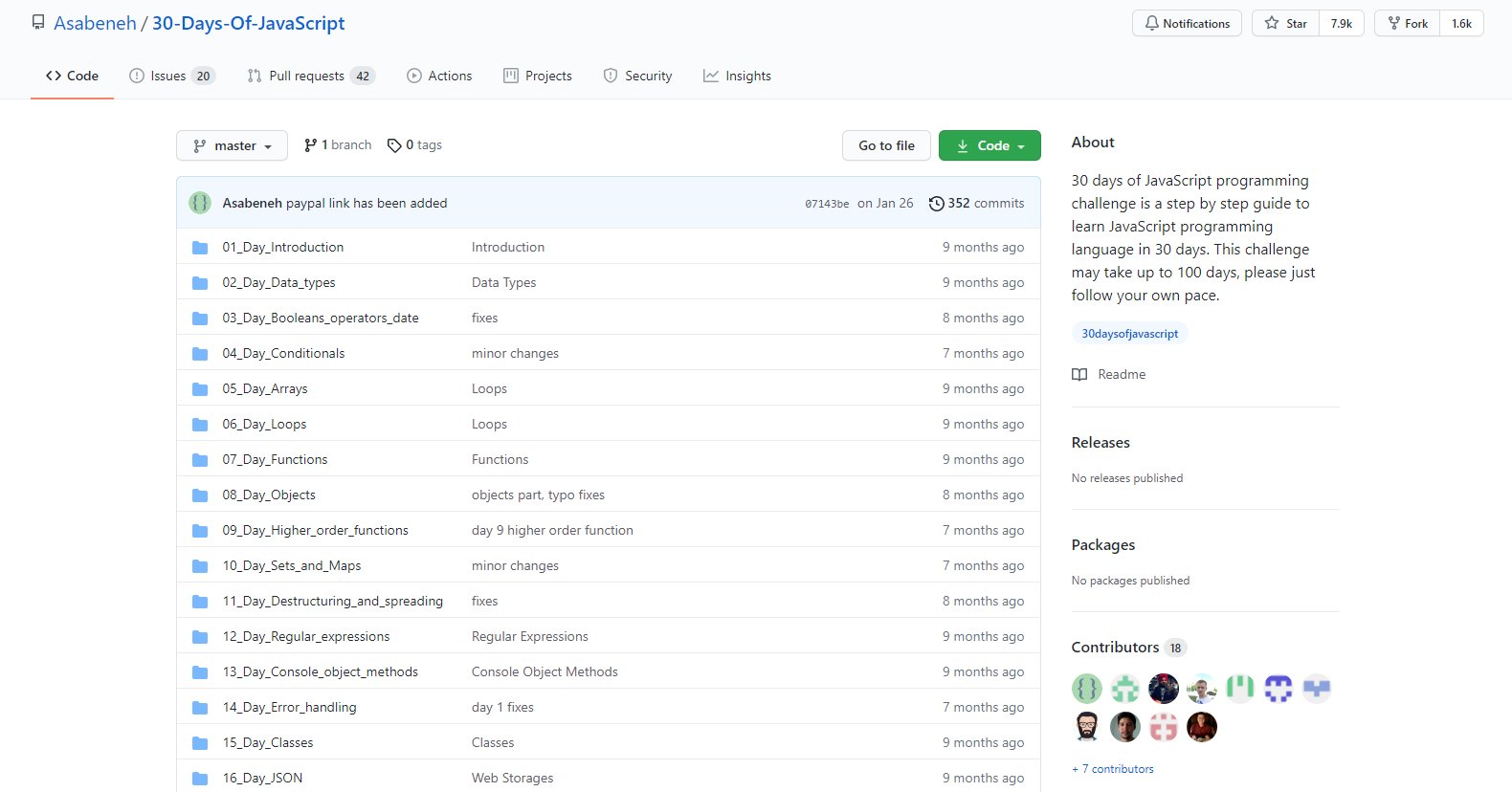The image size is (1512, 792).
Task: Open the first green contributor avatar
Action: click(1087, 689)
